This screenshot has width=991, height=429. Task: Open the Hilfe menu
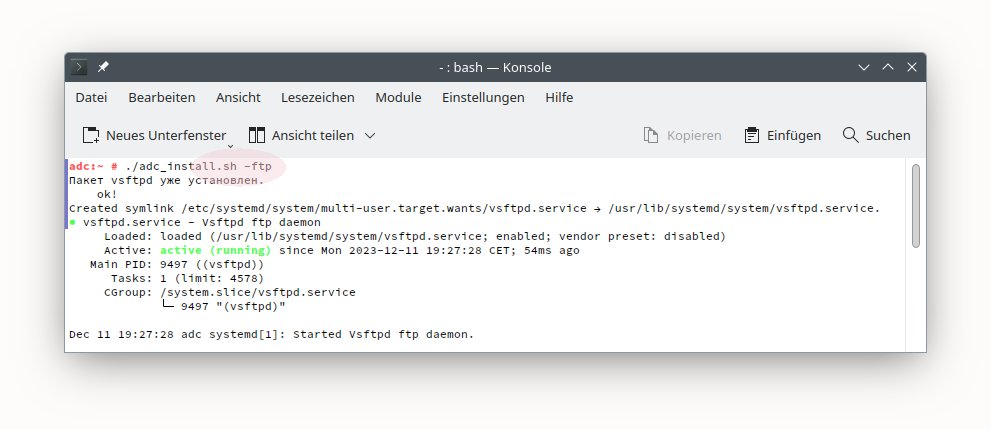click(x=559, y=97)
